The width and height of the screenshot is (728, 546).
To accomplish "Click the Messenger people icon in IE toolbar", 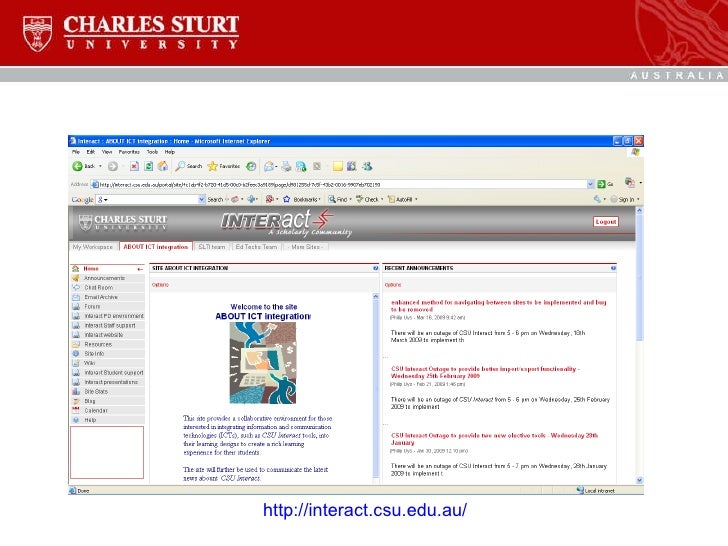I will click(x=367, y=166).
